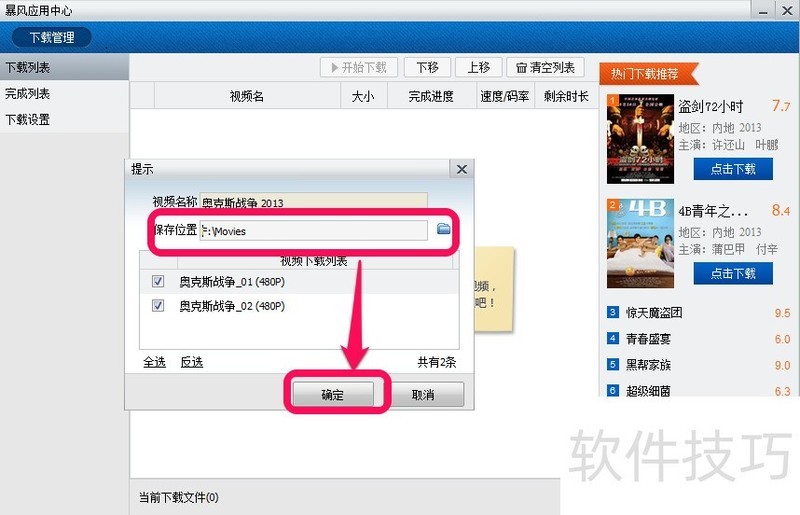Uncheck 奥克斯战争_02 (480P) checkbox

pos(158,306)
